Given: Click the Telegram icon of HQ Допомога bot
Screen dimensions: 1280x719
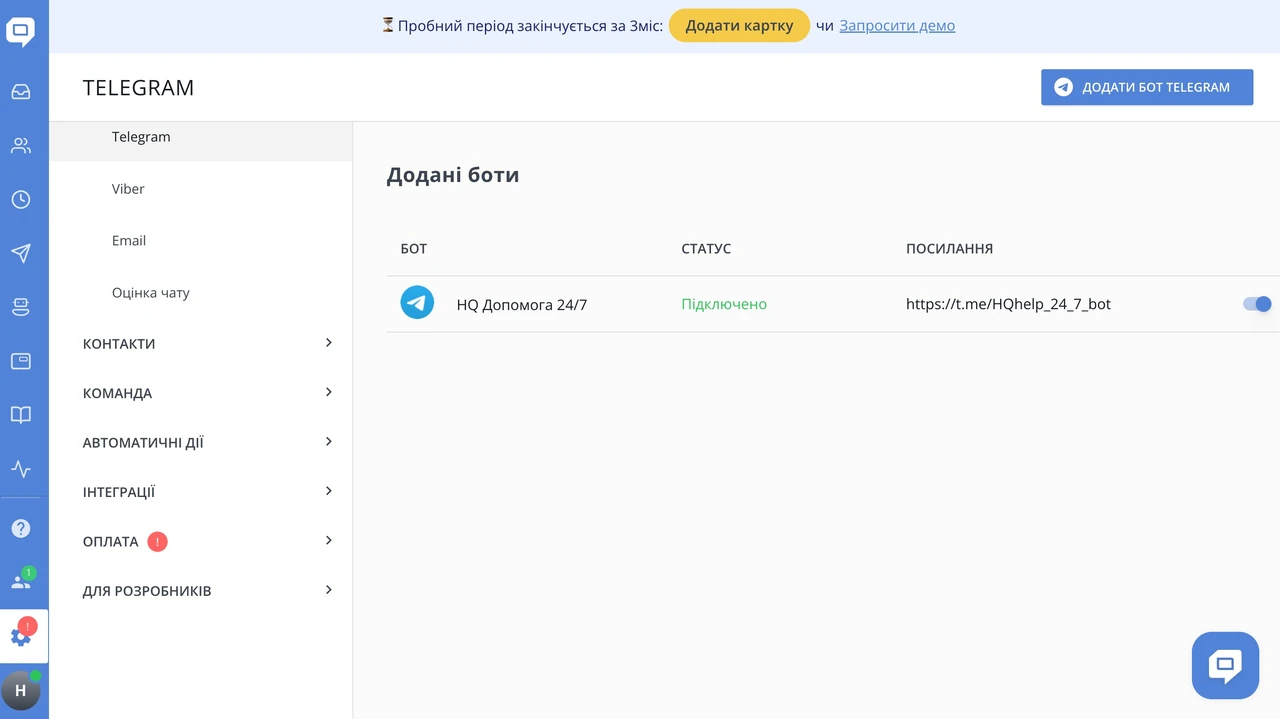Looking at the screenshot, I should pos(417,303).
